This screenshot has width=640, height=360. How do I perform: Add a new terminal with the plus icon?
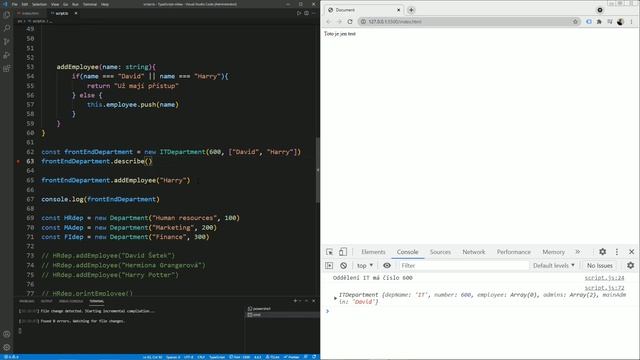click(x=295, y=301)
